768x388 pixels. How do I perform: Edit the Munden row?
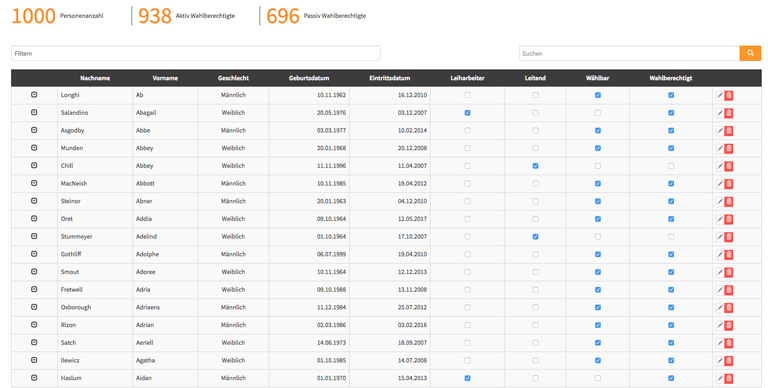pyautogui.click(x=720, y=148)
